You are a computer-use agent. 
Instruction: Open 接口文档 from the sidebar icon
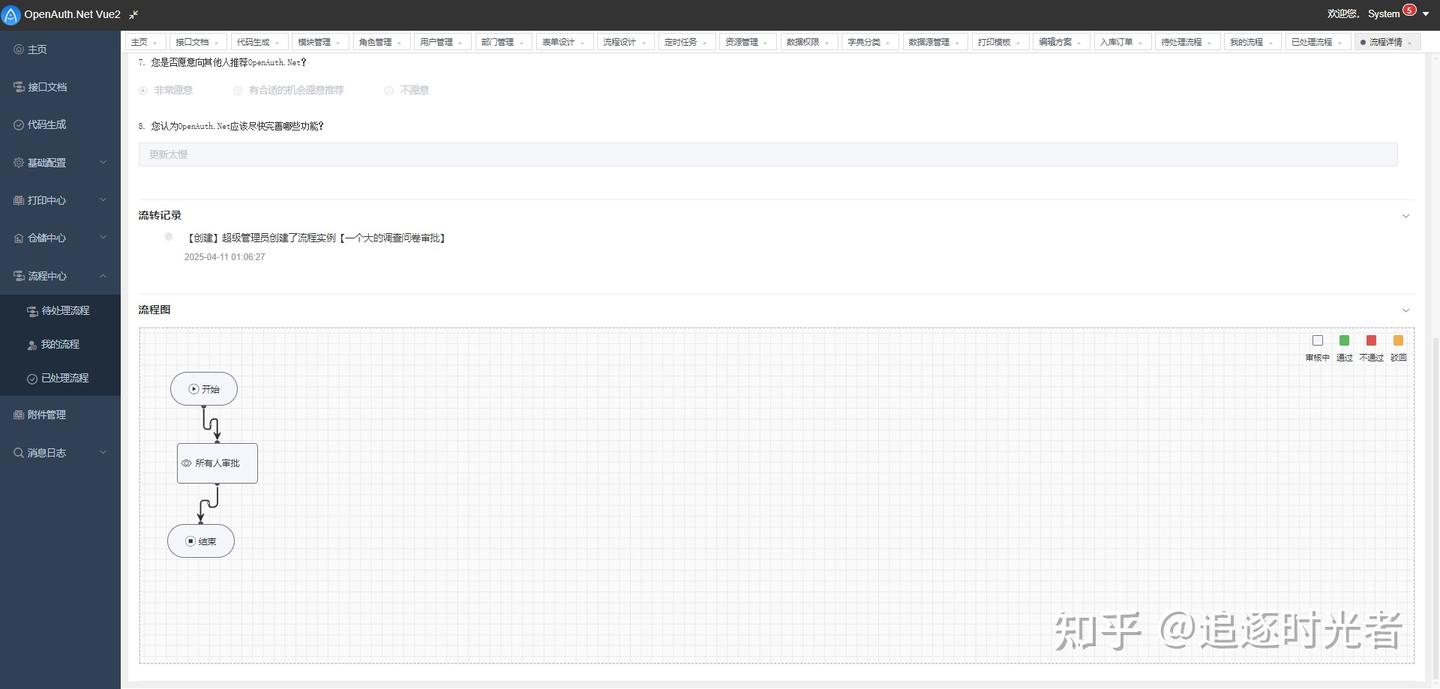pyautogui.click(x=17, y=86)
